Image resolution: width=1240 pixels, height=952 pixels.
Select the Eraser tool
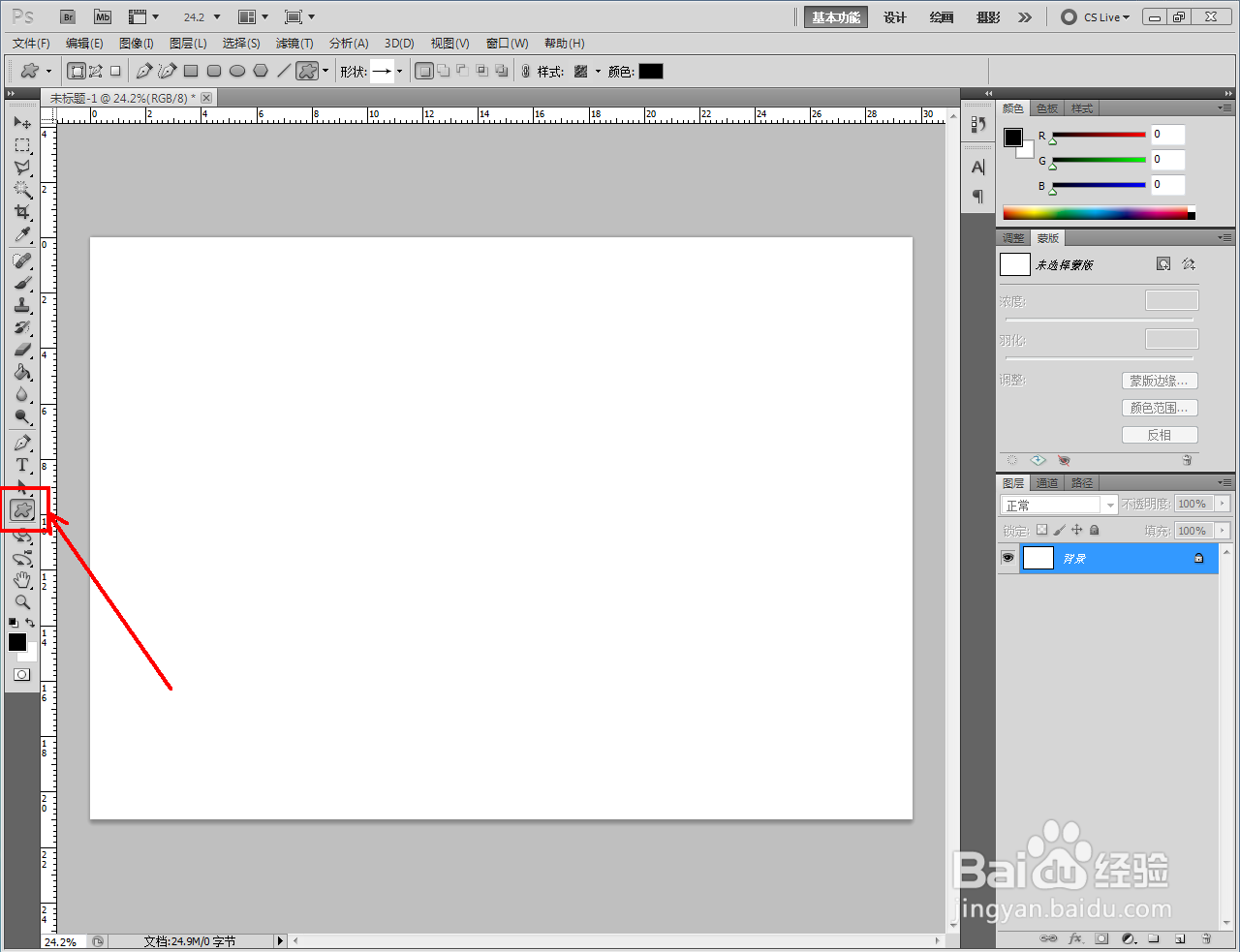pyautogui.click(x=22, y=351)
